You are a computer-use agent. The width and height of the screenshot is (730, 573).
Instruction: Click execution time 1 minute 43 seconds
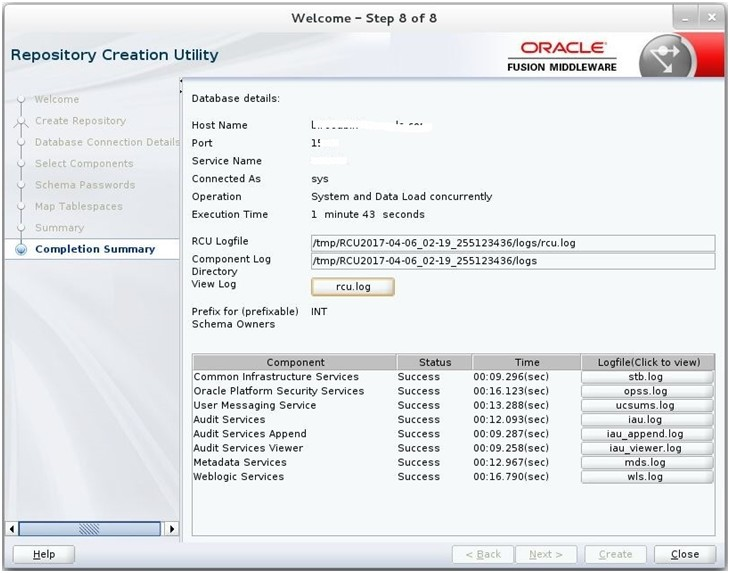coord(368,215)
